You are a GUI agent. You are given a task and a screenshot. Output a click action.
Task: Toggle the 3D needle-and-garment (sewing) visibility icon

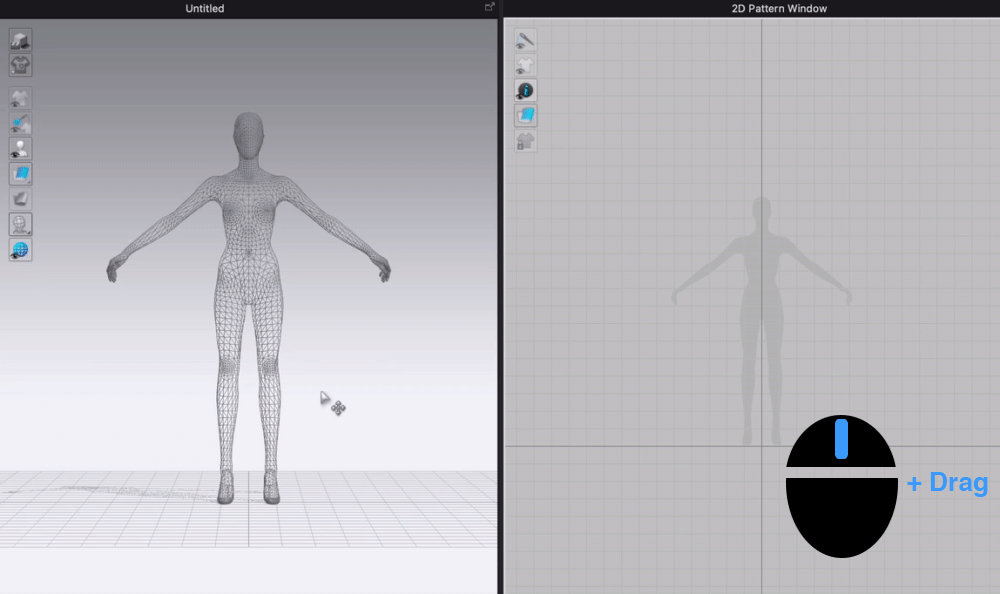click(20, 123)
